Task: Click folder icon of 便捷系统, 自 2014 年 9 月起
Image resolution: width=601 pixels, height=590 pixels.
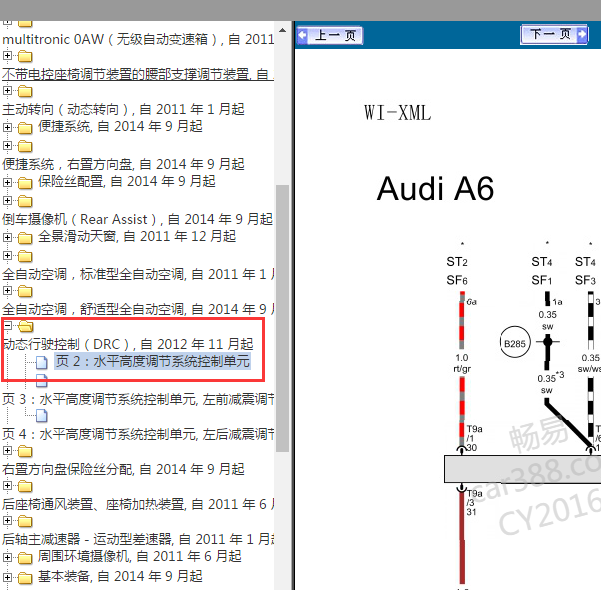Action: tap(25, 128)
